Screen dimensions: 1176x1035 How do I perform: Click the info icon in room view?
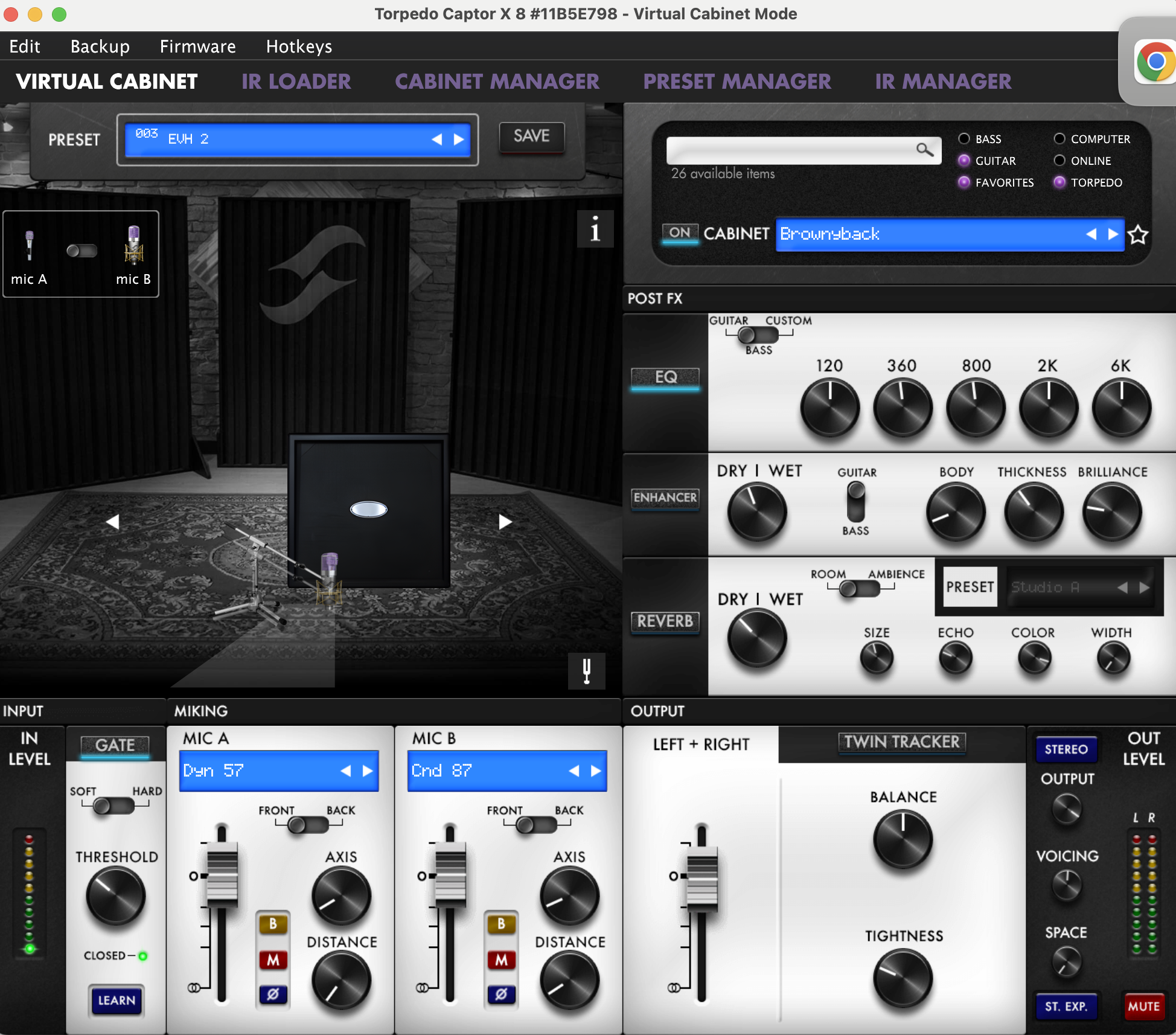coord(595,229)
